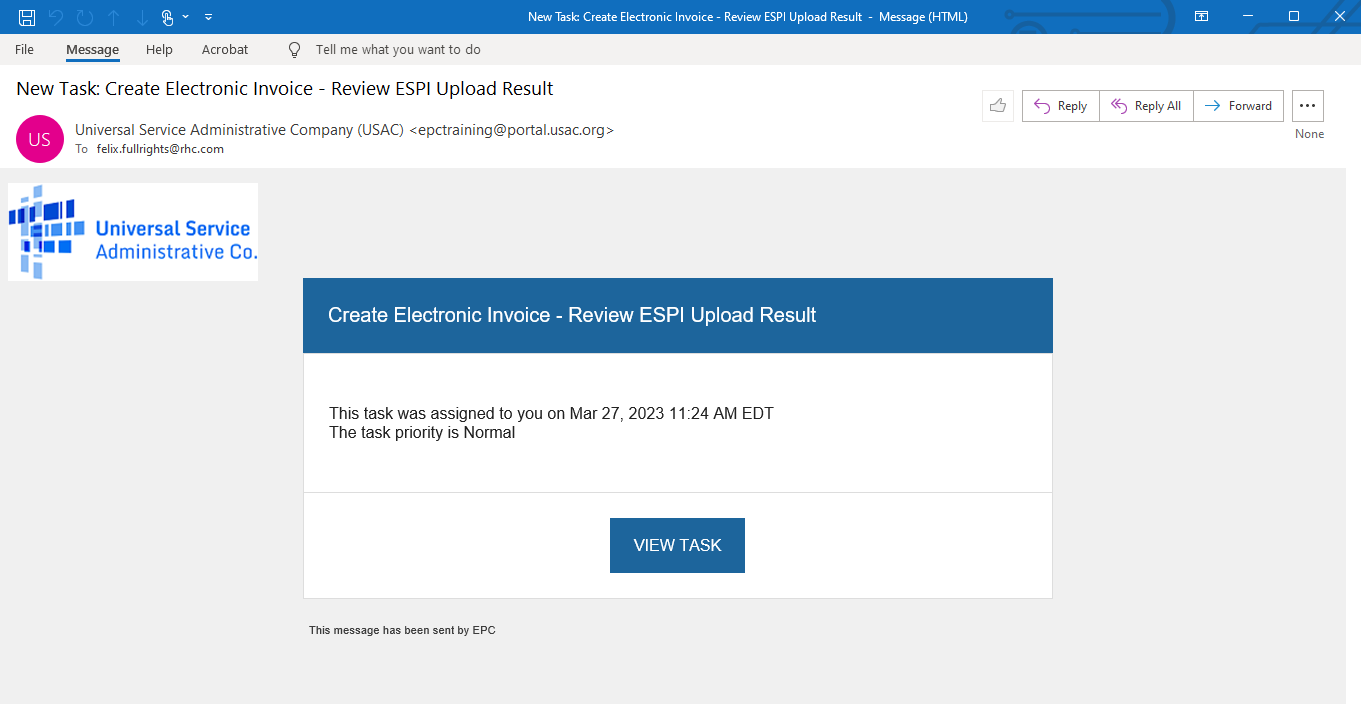The width and height of the screenshot is (1361, 704).
Task: Click the thumbs-up Like button
Action: coord(998,105)
